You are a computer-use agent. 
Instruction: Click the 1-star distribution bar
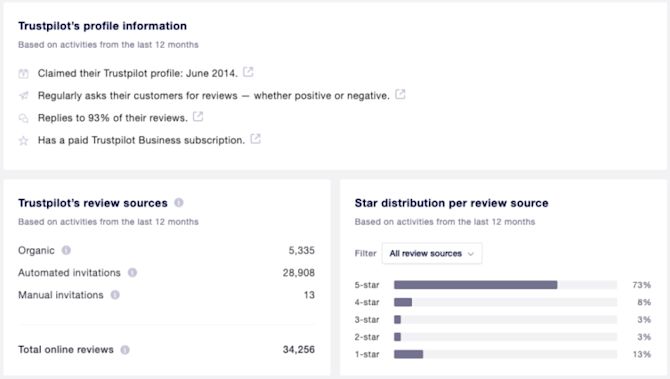[505, 354]
